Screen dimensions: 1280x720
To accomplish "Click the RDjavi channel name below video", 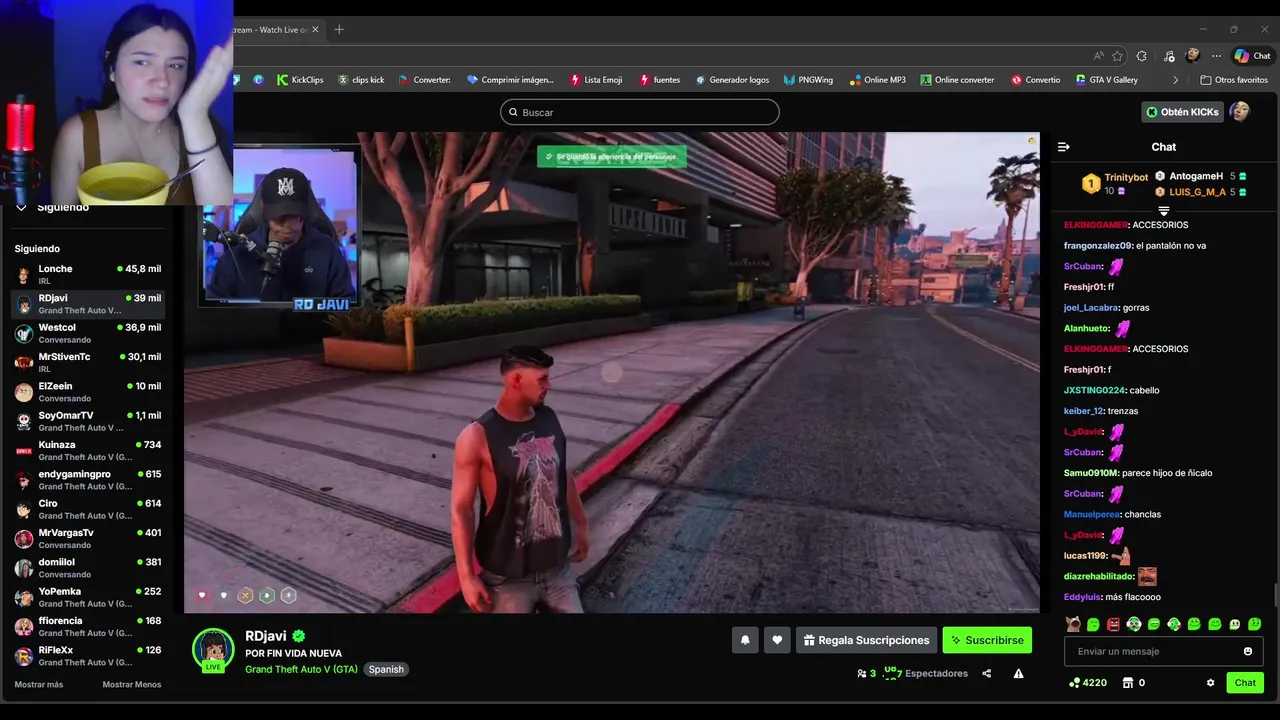I will click(266, 636).
